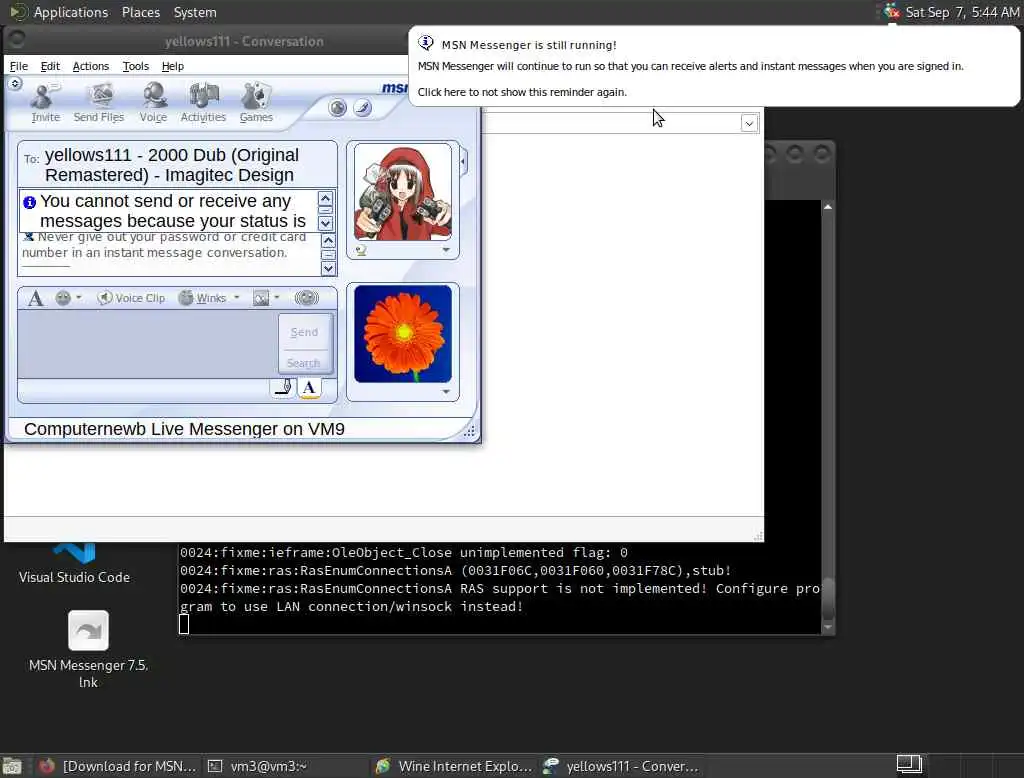This screenshot has width=1024, height=778.
Task: Click the MSN tray icon near clock
Action: tap(891, 12)
